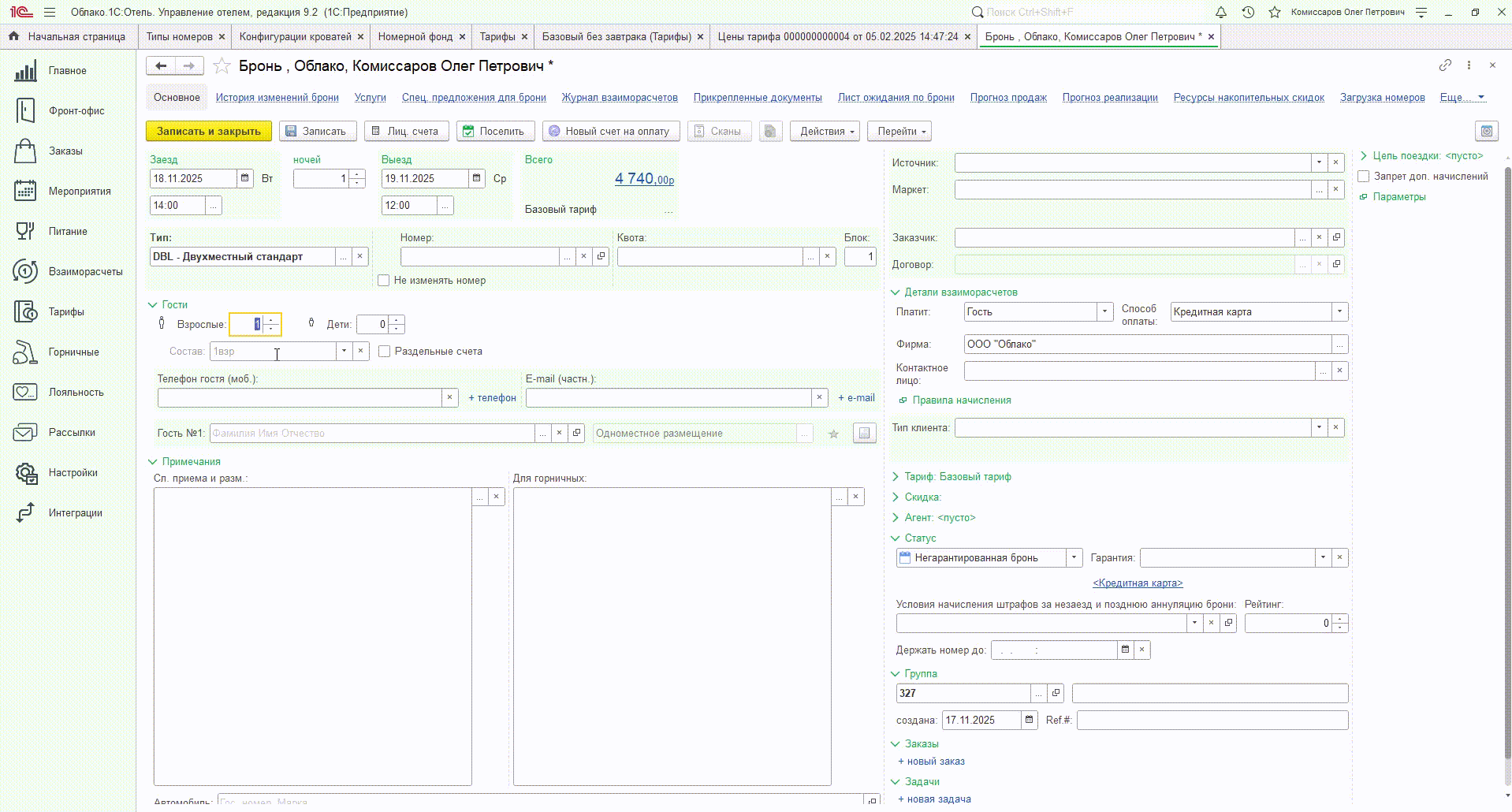The height and width of the screenshot is (812, 1512).
Task: Open the Способ оплаты dropdown
Action: click(1339, 312)
